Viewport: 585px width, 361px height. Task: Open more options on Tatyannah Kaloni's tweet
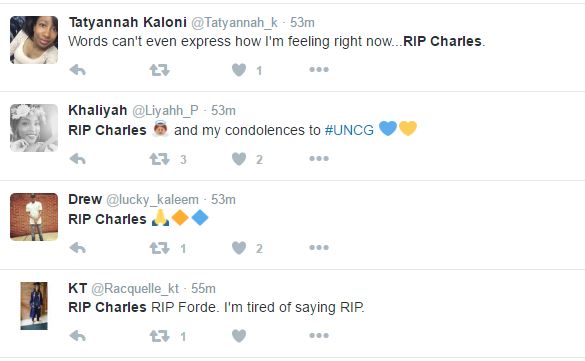point(319,69)
